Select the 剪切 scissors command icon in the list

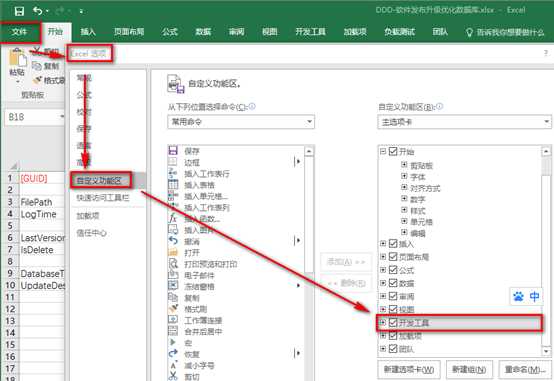[x=173, y=376]
